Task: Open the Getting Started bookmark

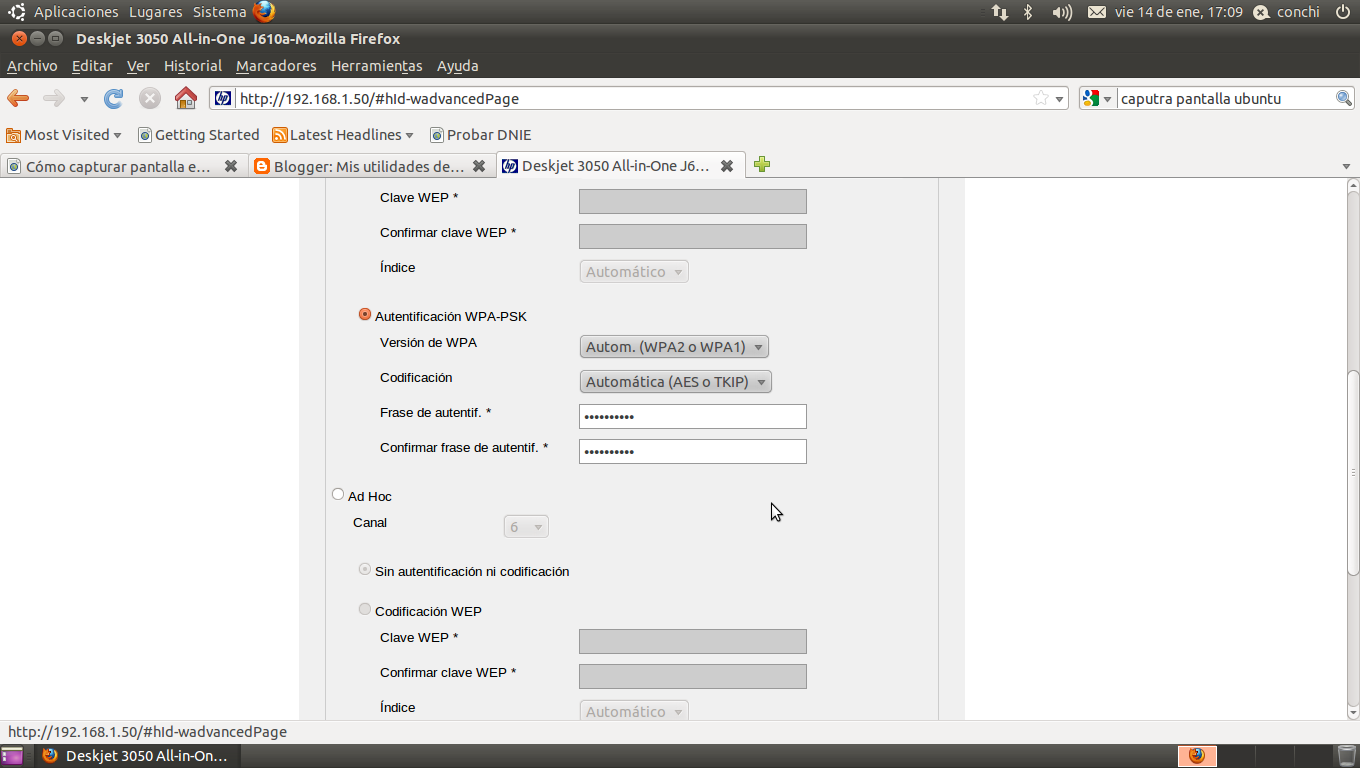Action: point(198,135)
